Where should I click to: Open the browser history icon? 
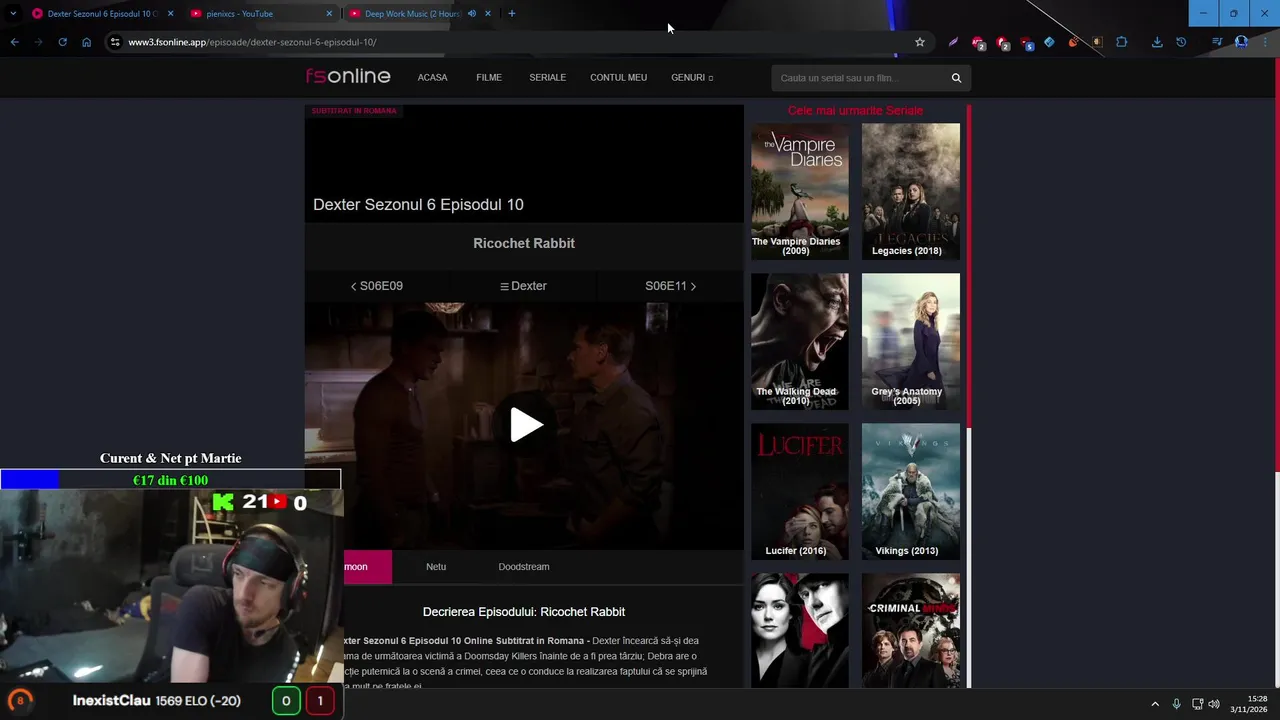(x=1181, y=42)
